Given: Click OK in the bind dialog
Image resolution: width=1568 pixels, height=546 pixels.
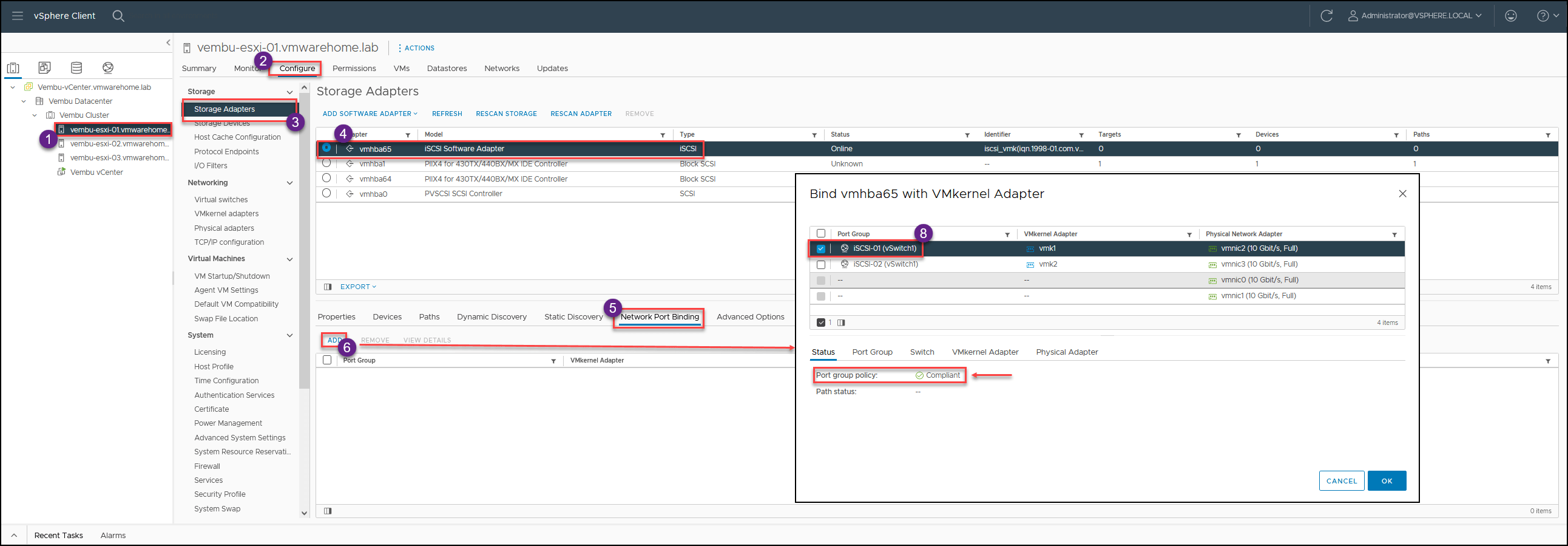Looking at the screenshot, I should click(x=1387, y=481).
